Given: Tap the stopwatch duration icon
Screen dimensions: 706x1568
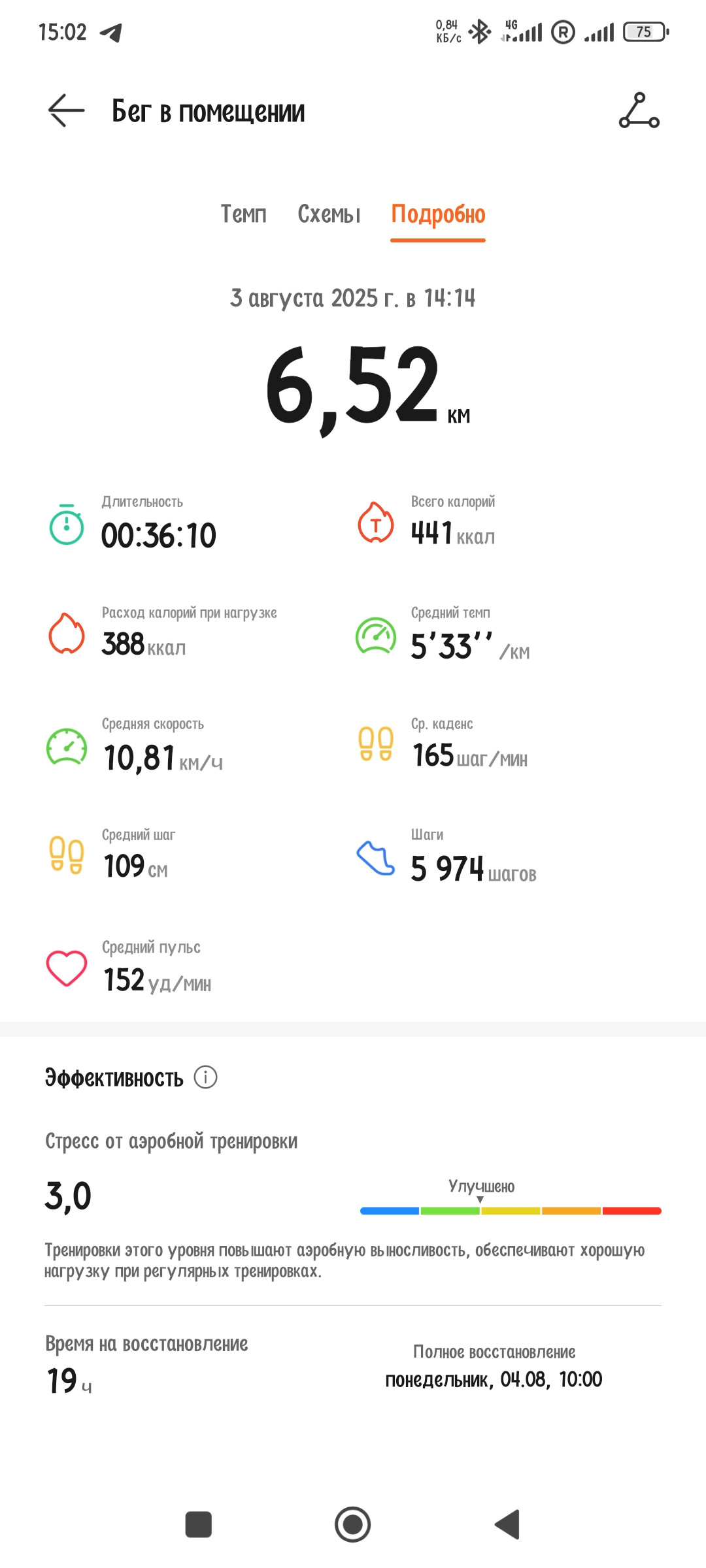Looking at the screenshot, I should (67, 524).
